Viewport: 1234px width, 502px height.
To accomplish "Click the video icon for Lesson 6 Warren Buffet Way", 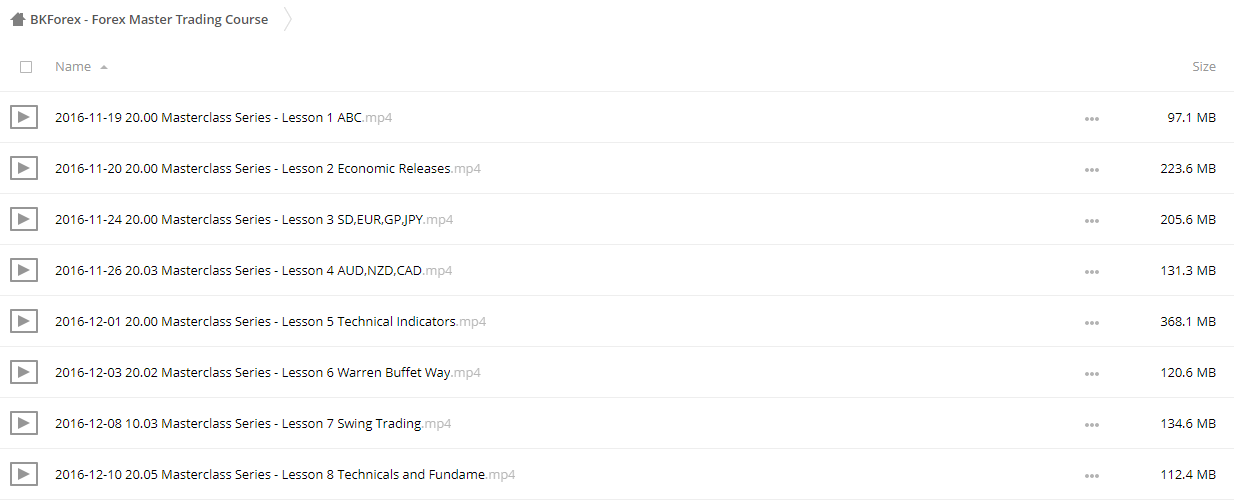I will tap(24, 372).
